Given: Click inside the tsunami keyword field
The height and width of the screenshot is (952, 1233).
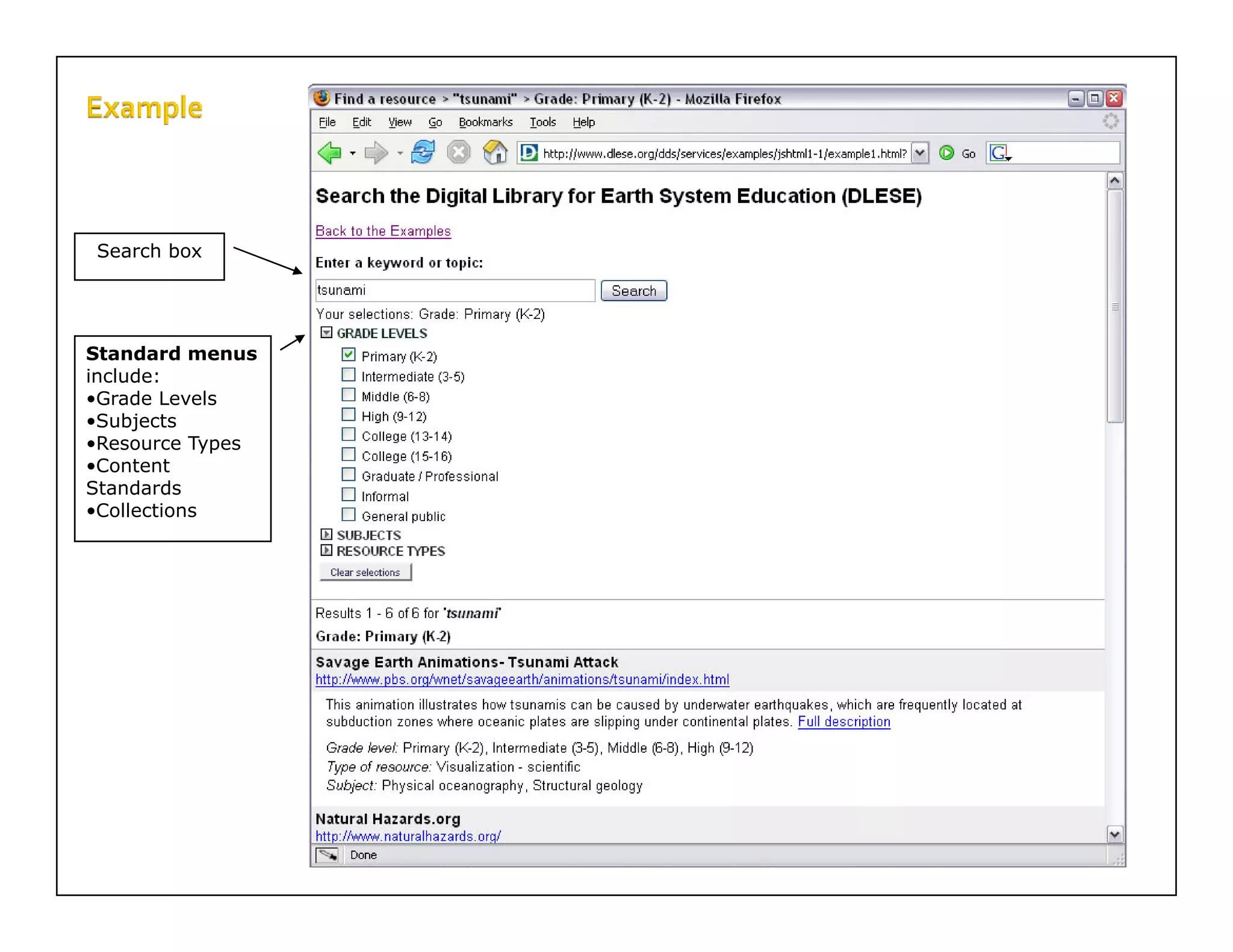Looking at the screenshot, I should click(455, 291).
